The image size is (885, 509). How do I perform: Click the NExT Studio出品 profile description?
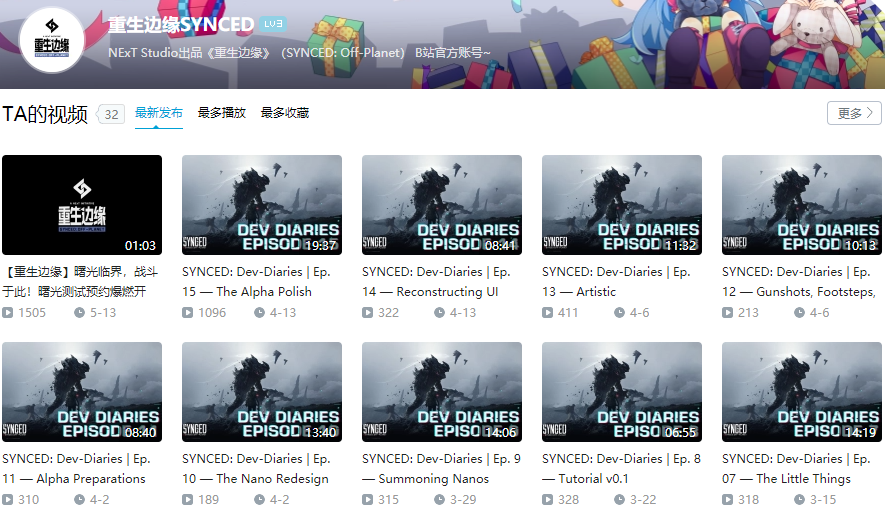click(x=300, y=53)
